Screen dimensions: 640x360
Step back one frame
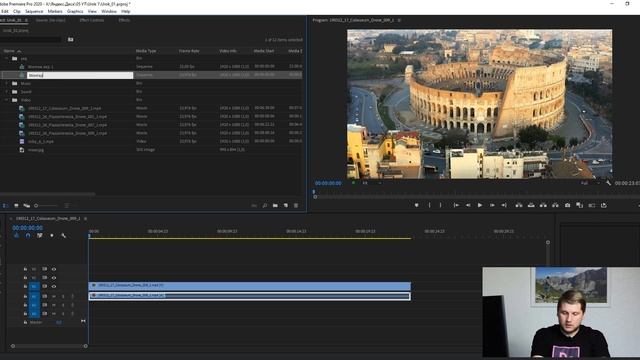(x=468, y=205)
